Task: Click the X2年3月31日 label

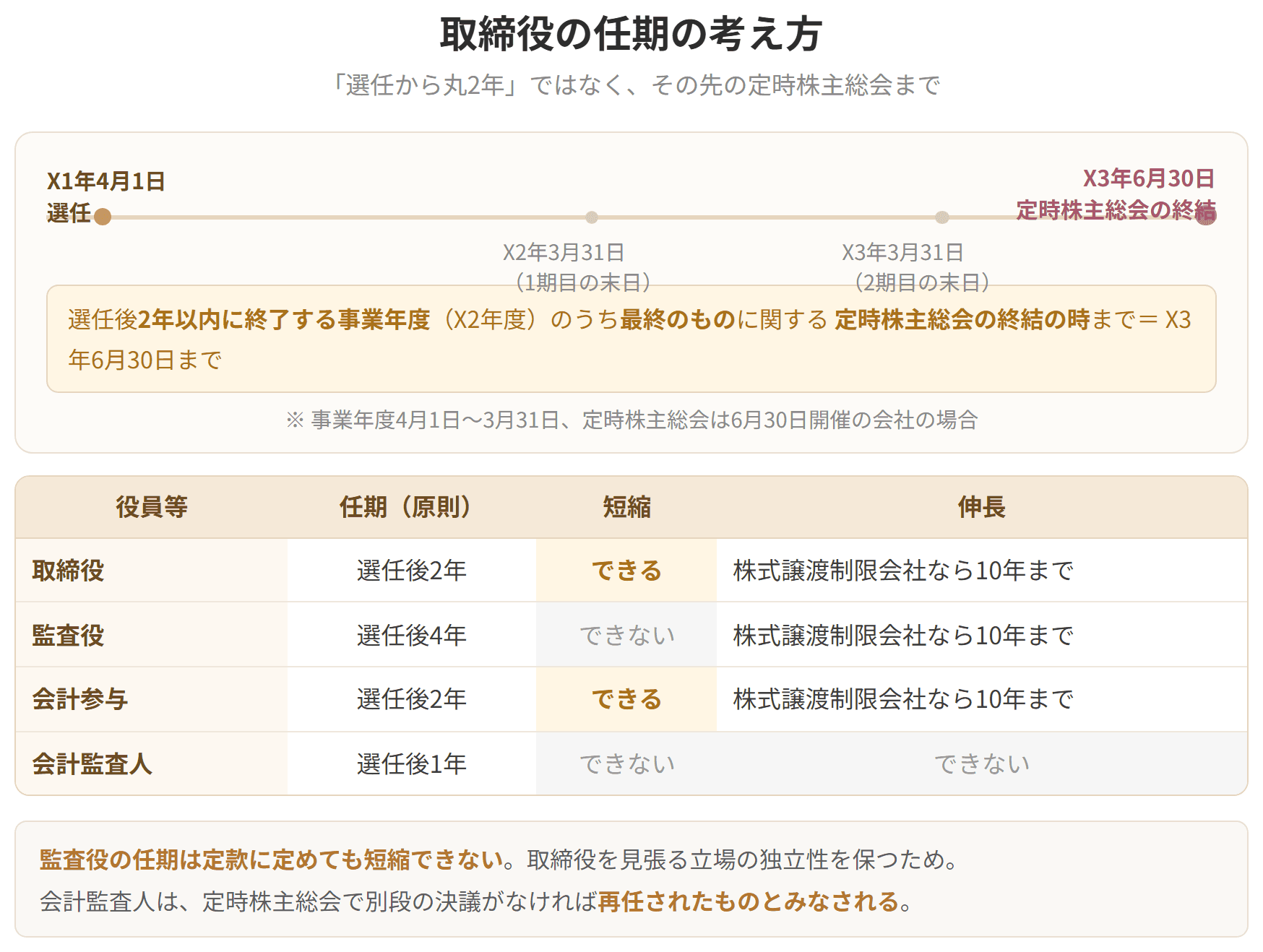Action: click(x=564, y=253)
